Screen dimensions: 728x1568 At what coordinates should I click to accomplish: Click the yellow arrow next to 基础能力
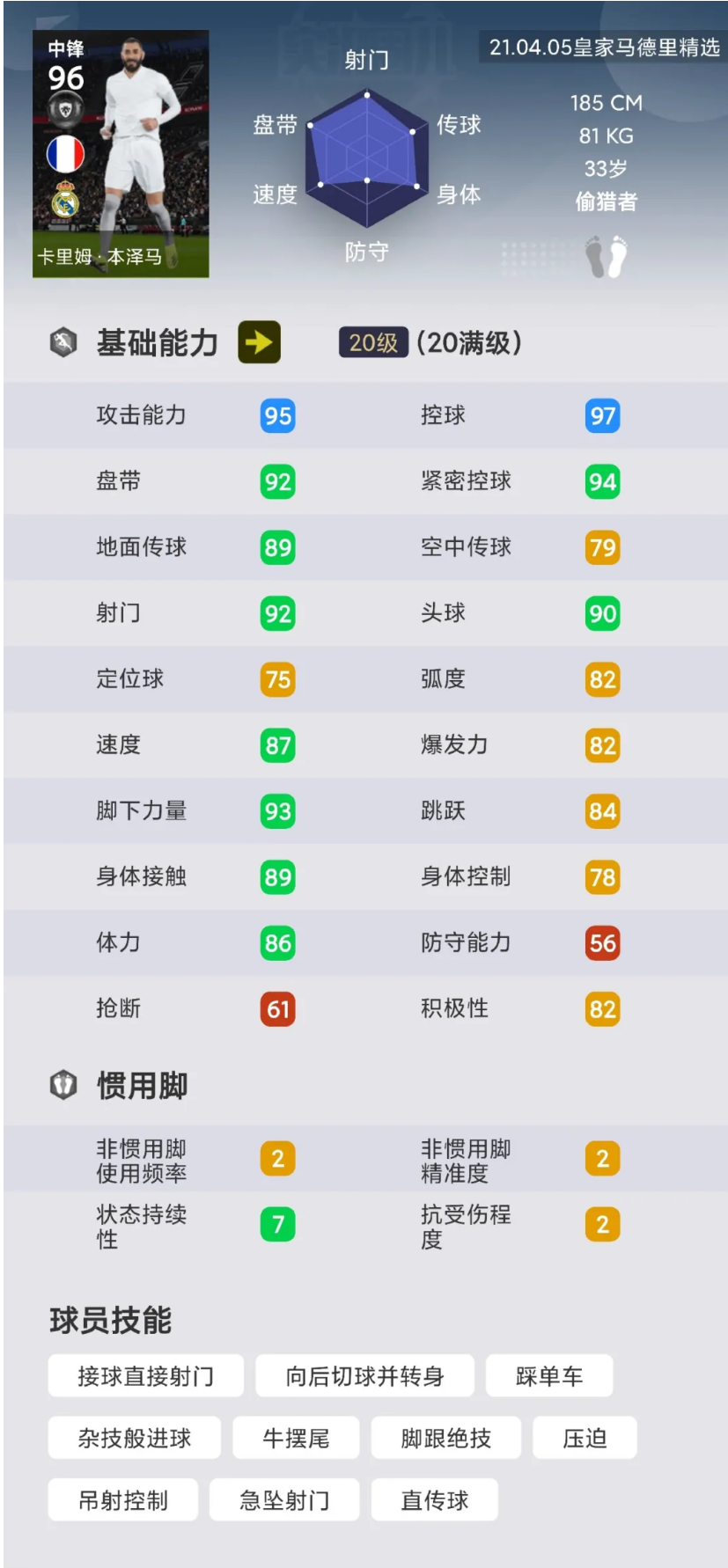tap(259, 342)
